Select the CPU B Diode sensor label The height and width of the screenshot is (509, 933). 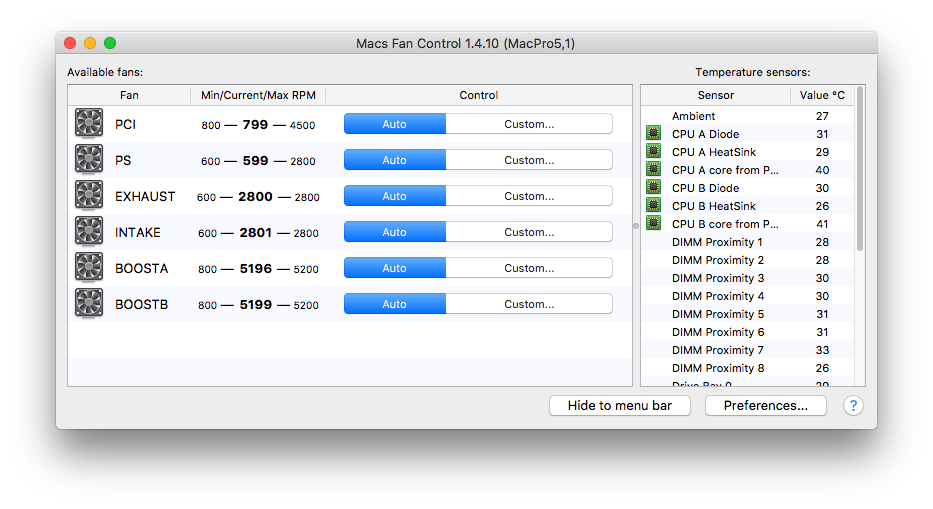pos(705,188)
